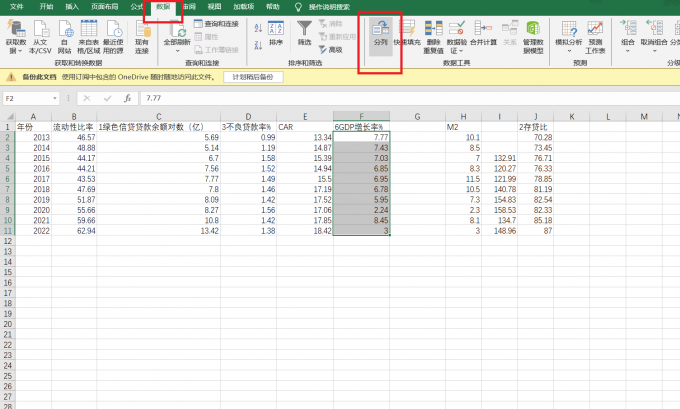Open What-If Analysis (模拟分析)

point(569,33)
